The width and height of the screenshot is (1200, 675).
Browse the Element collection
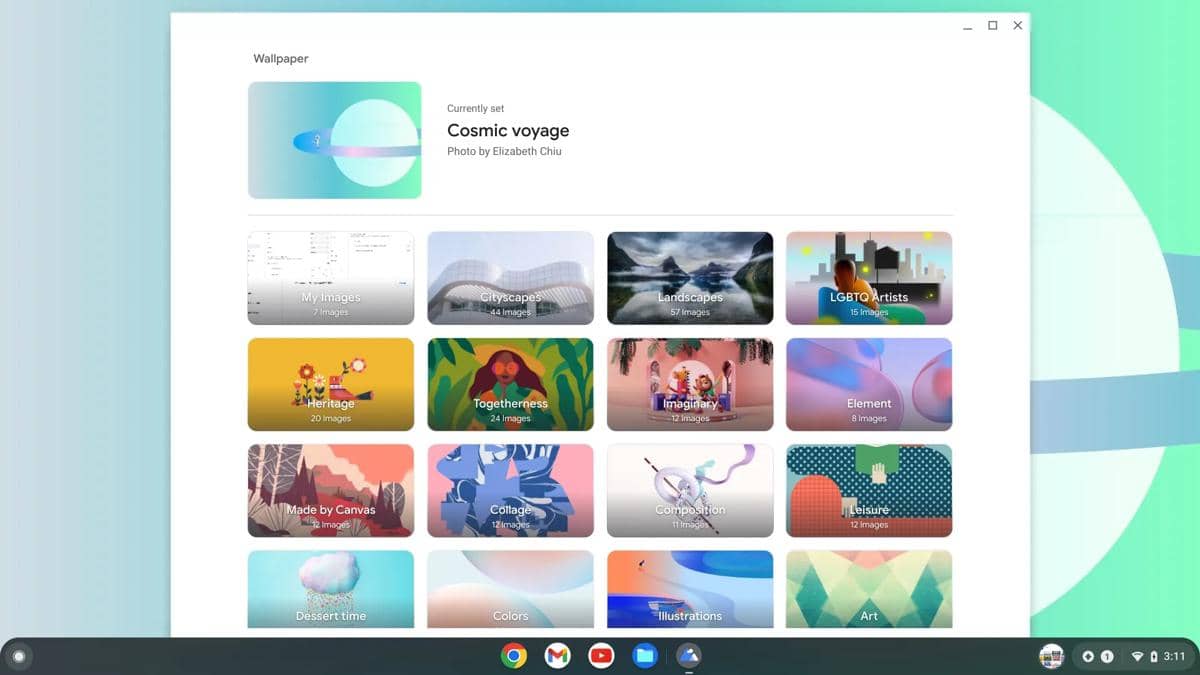tap(869, 384)
